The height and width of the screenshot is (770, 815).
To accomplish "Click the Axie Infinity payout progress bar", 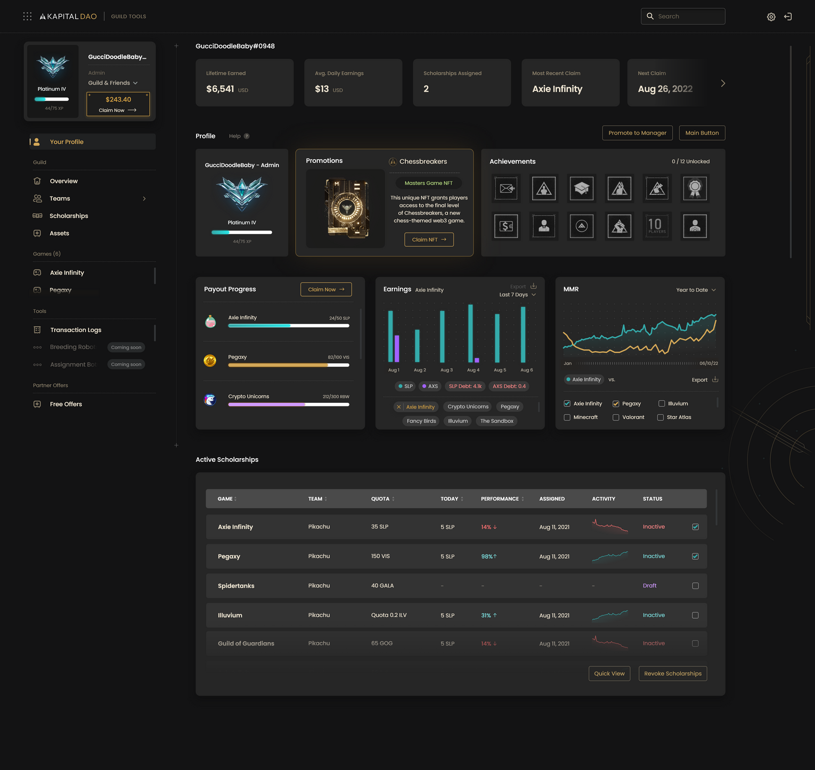I will point(288,326).
